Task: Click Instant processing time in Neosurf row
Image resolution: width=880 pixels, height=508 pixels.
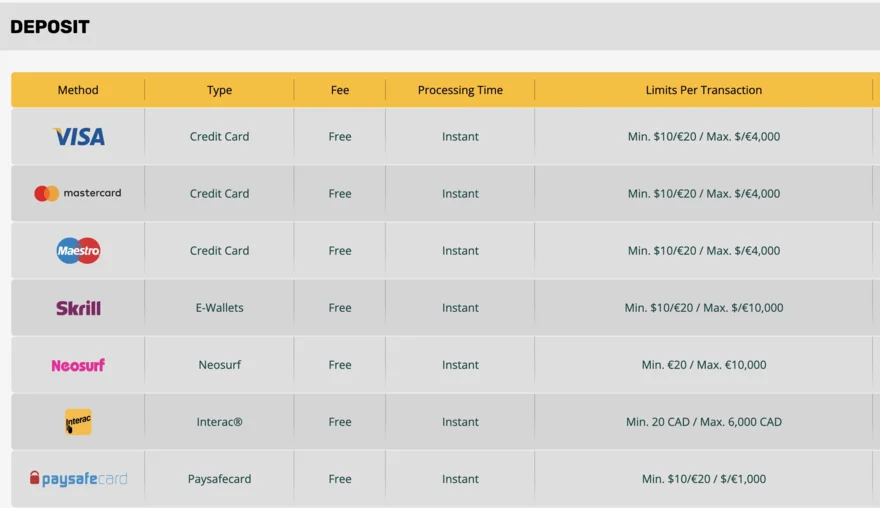Action: [x=460, y=365]
